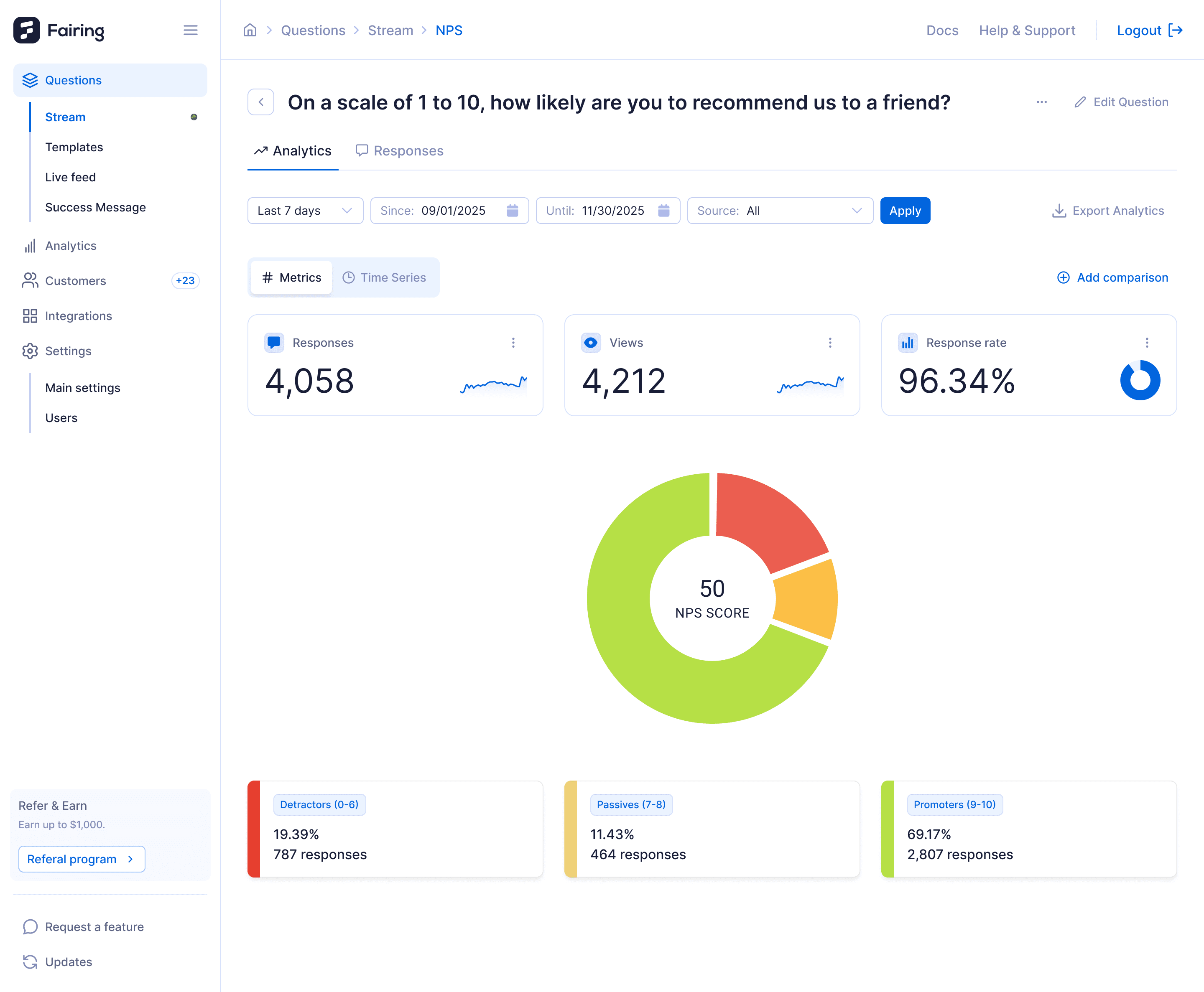The width and height of the screenshot is (1204, 992).
Task: Expand the Last 7 days dropdown
Action: (x=305, y=211)
